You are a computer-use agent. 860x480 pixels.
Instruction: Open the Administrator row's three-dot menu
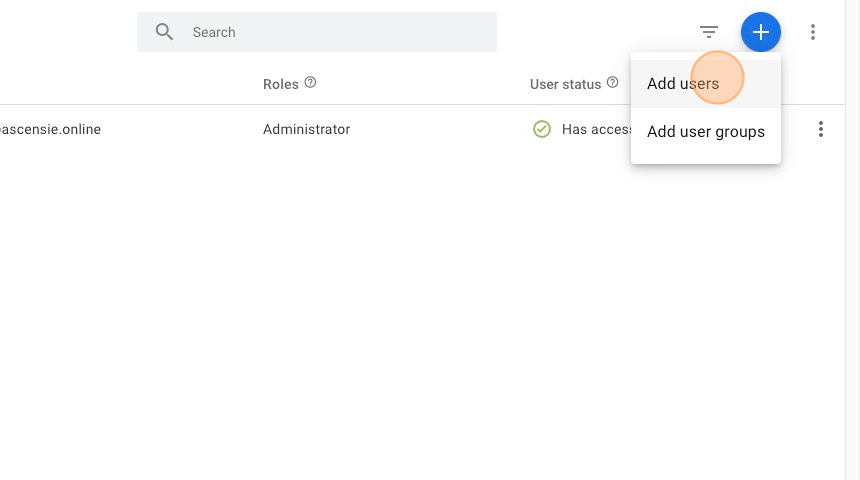click(821, 129)
